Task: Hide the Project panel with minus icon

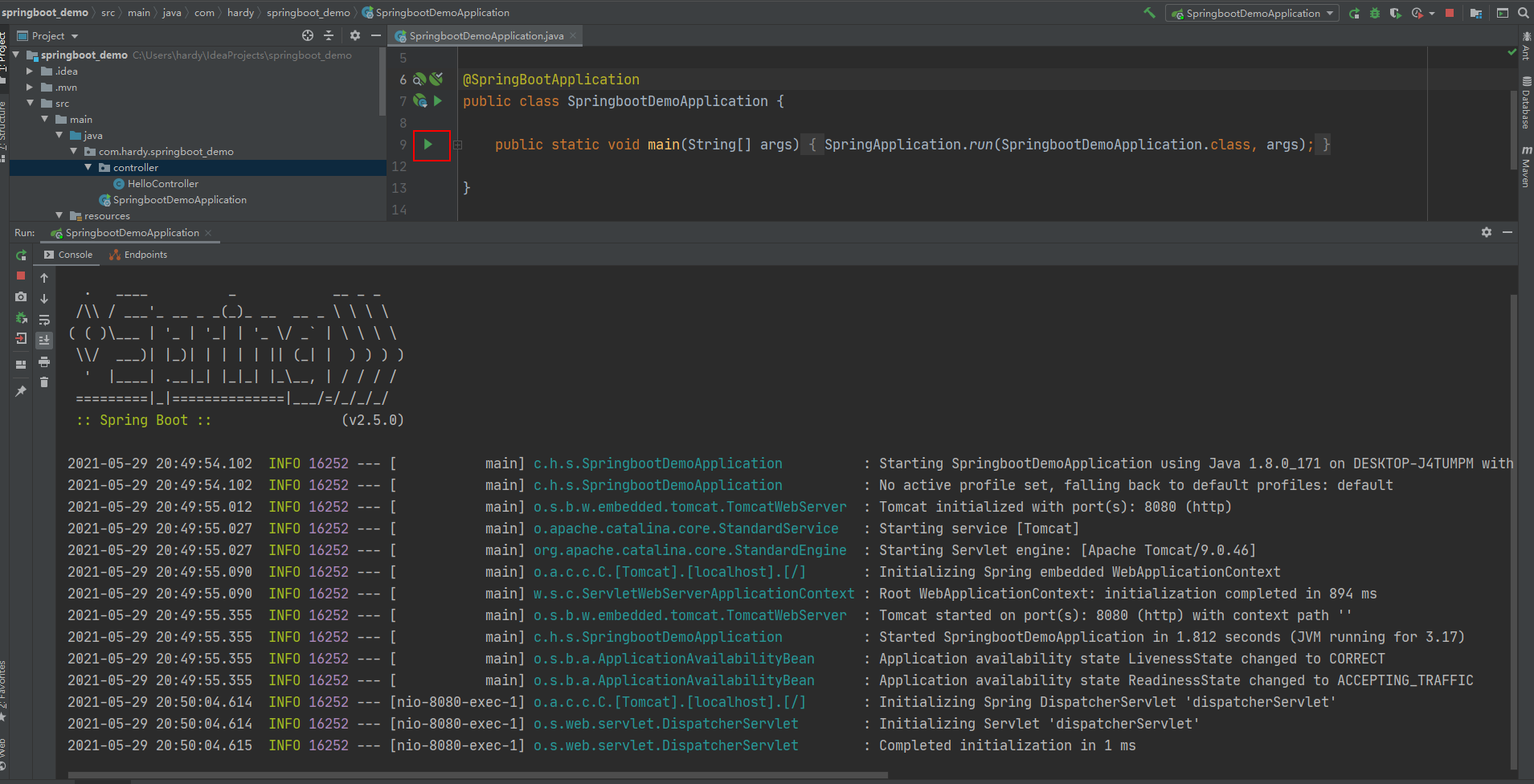Action: [x=375, y=35]
